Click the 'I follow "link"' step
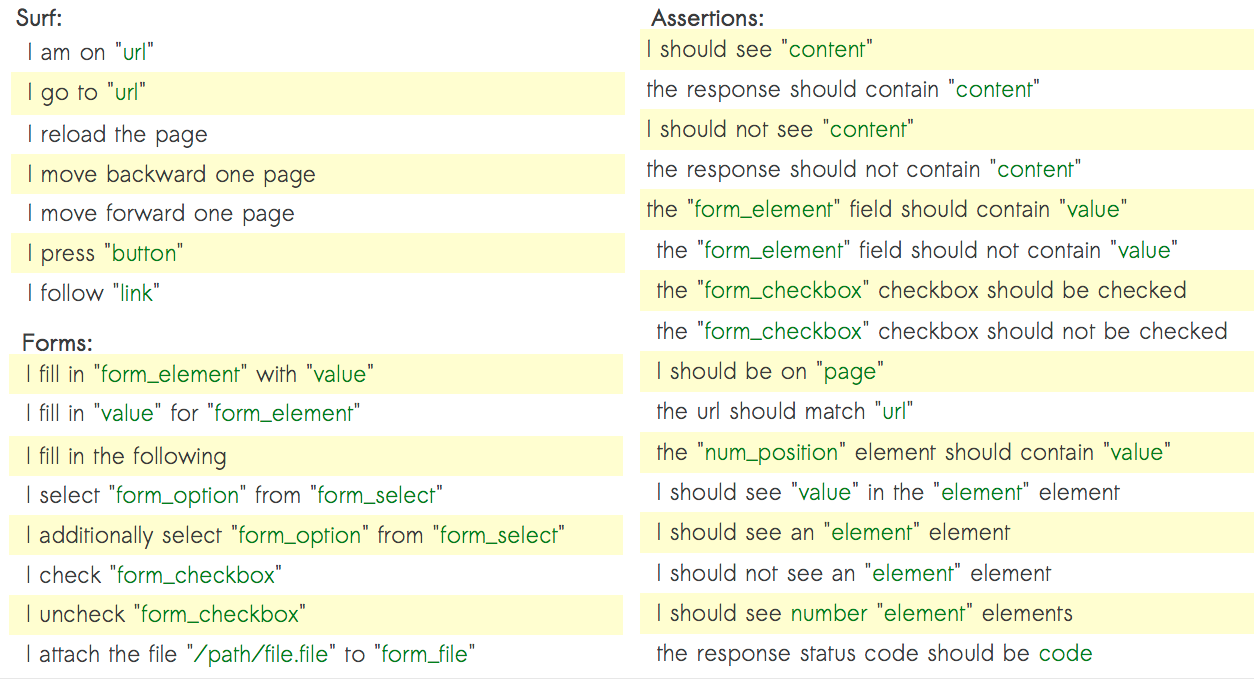The height and width of the screenshot is (679, 1254). point(94,293)
